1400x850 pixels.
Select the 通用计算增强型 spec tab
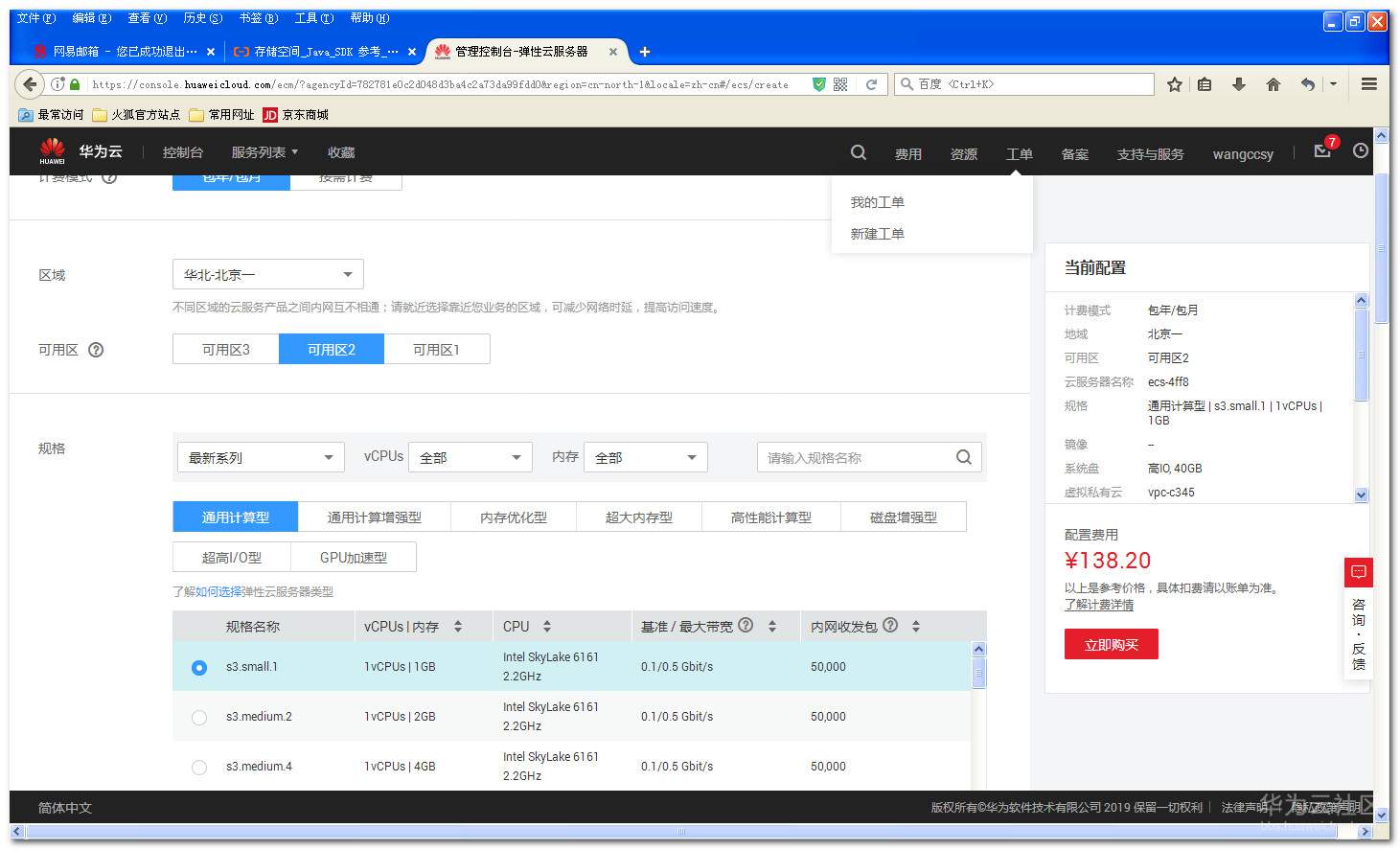tap(375, 517)
